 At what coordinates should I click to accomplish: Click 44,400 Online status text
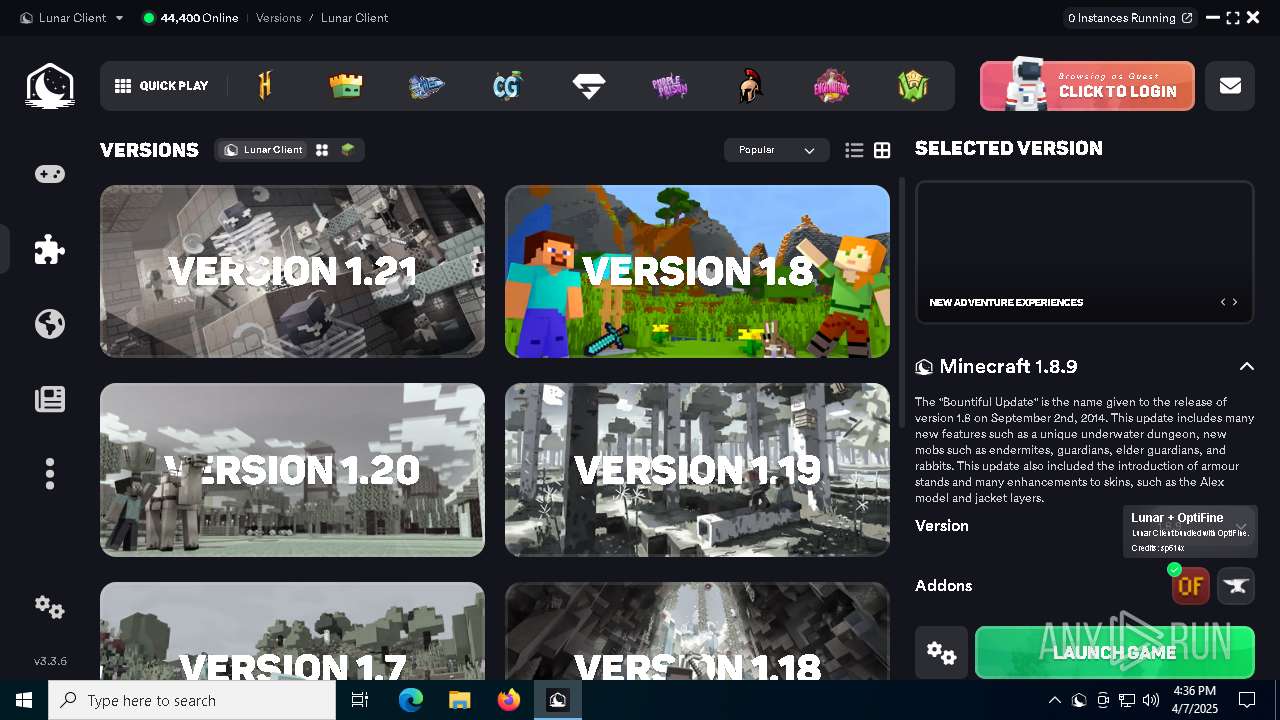(x=190, y=18)
